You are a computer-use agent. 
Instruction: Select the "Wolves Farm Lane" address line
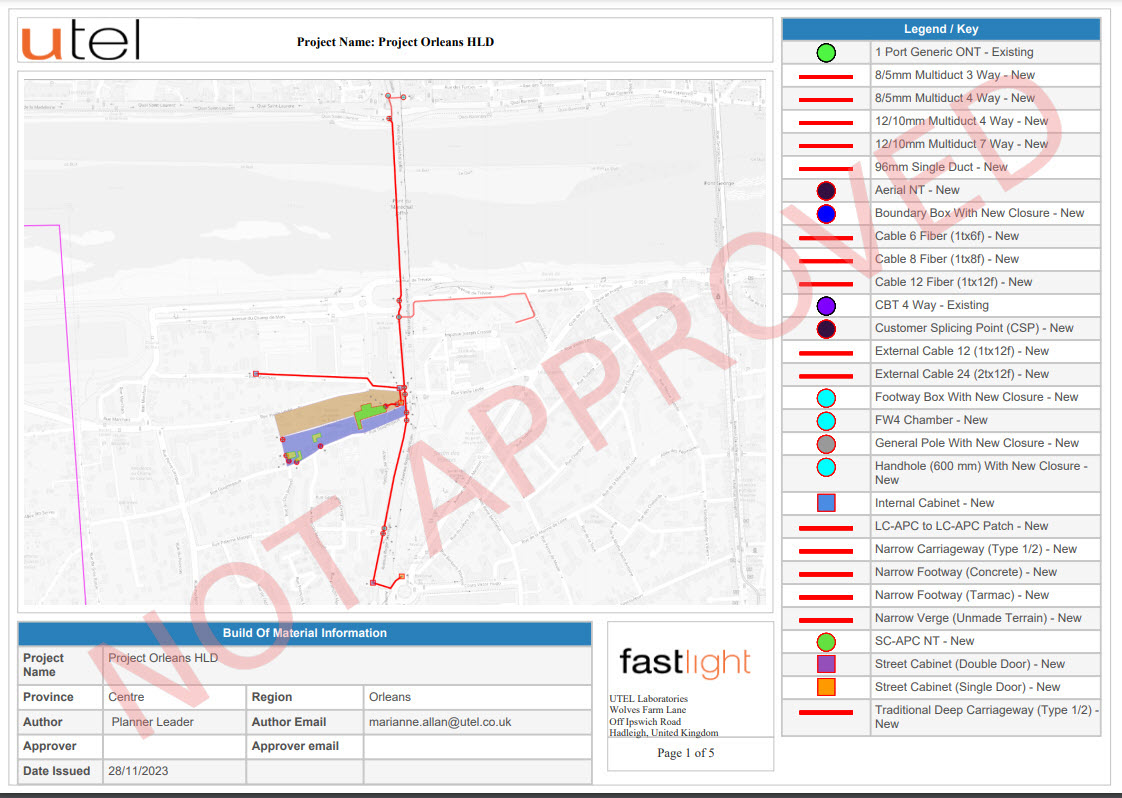(648, 710)
